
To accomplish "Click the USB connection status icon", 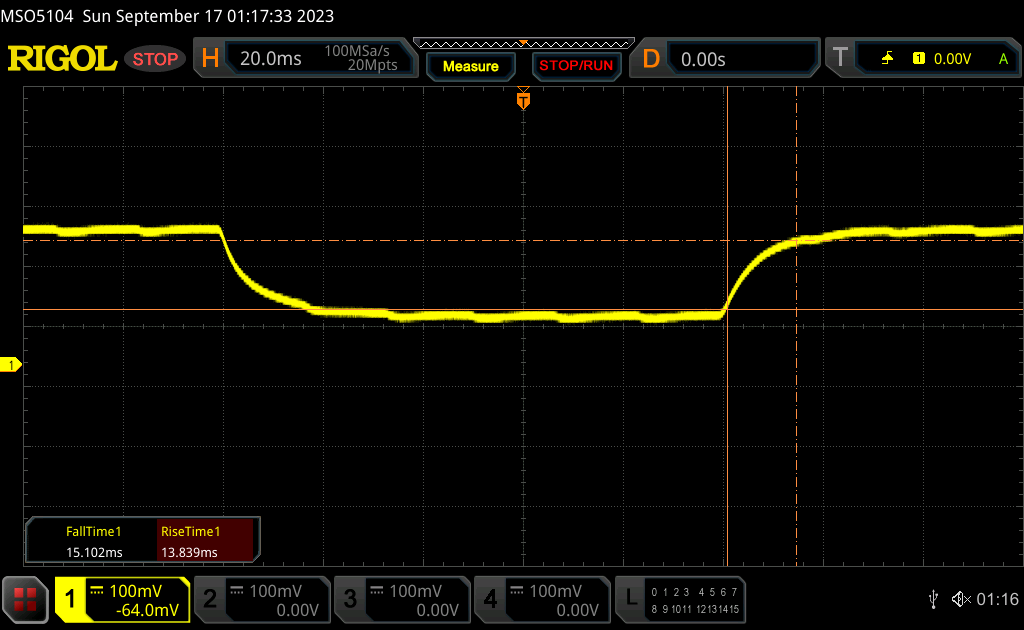I will [x=933, y=599].
